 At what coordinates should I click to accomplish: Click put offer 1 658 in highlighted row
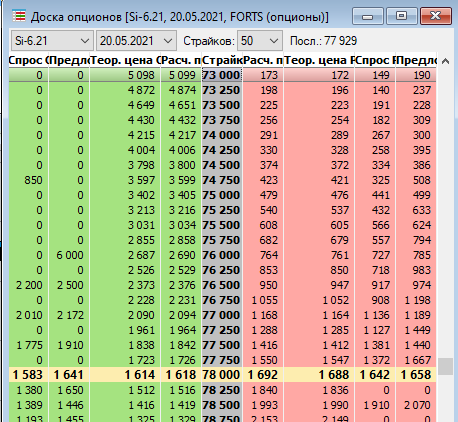416,375
